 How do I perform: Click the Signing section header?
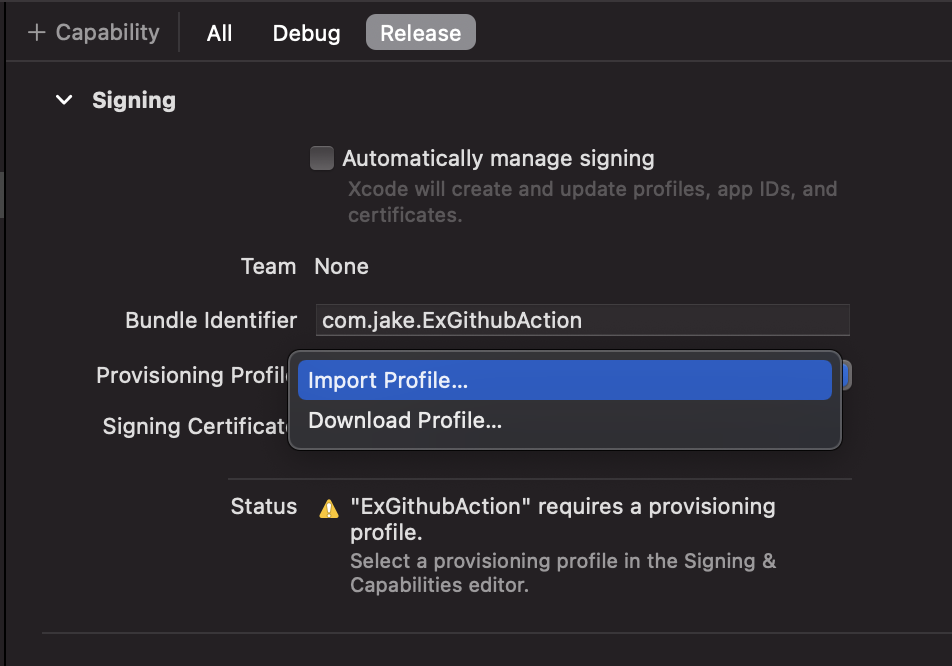134,100
